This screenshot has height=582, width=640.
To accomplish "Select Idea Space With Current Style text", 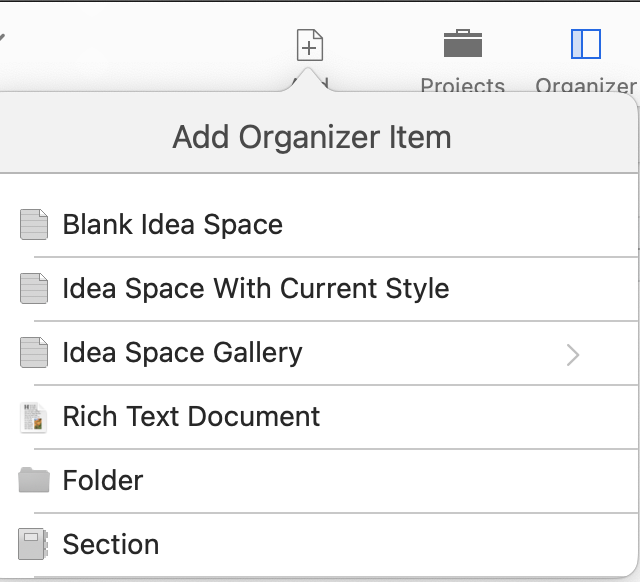I will 255,289.
